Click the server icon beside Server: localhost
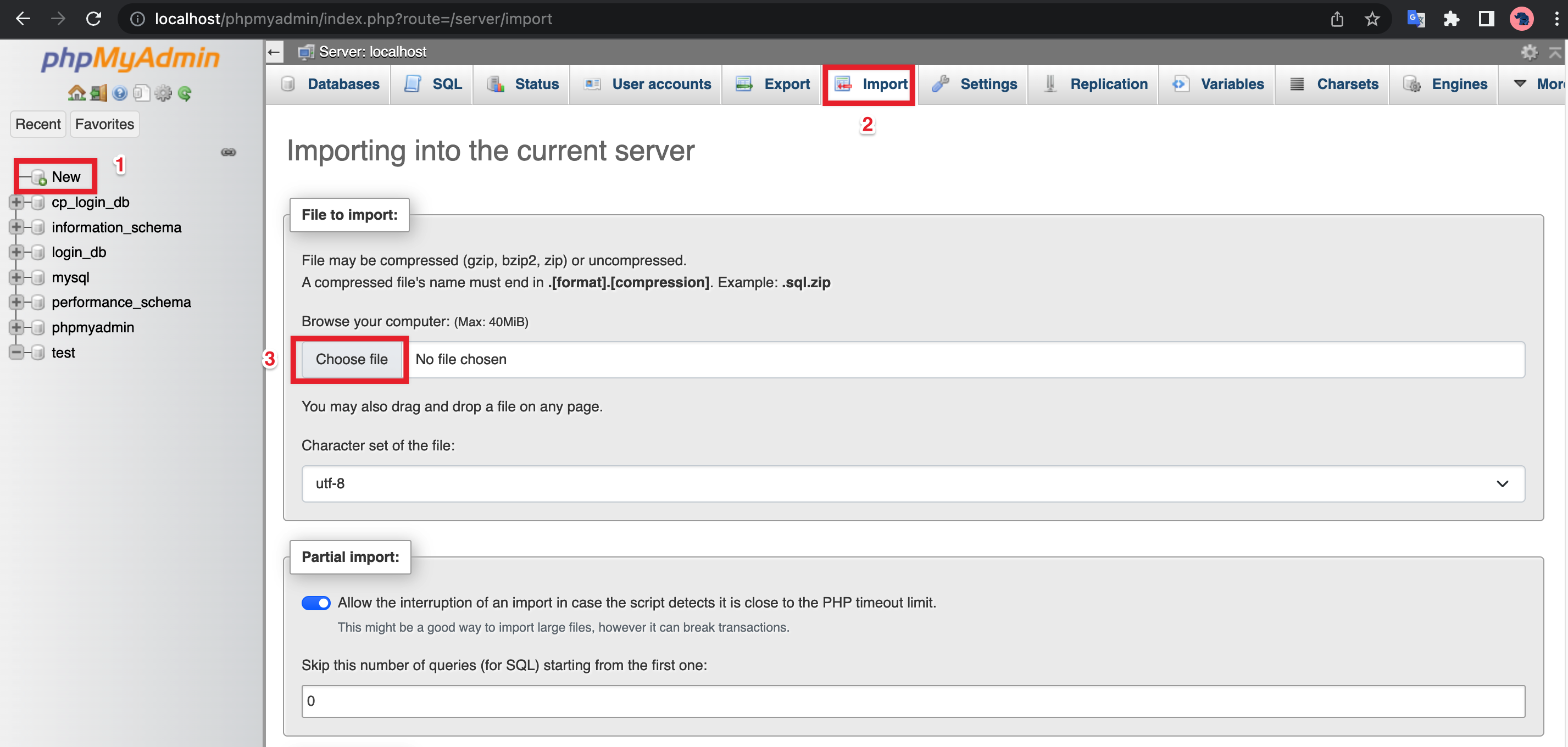 point(305,52)
